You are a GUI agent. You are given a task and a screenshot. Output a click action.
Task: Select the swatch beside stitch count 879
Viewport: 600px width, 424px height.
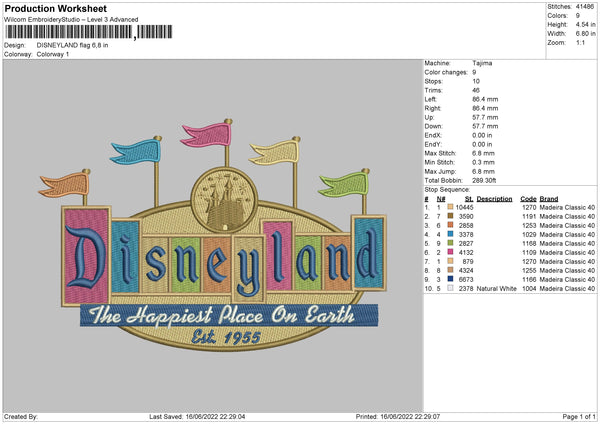(x=450, y=261)
